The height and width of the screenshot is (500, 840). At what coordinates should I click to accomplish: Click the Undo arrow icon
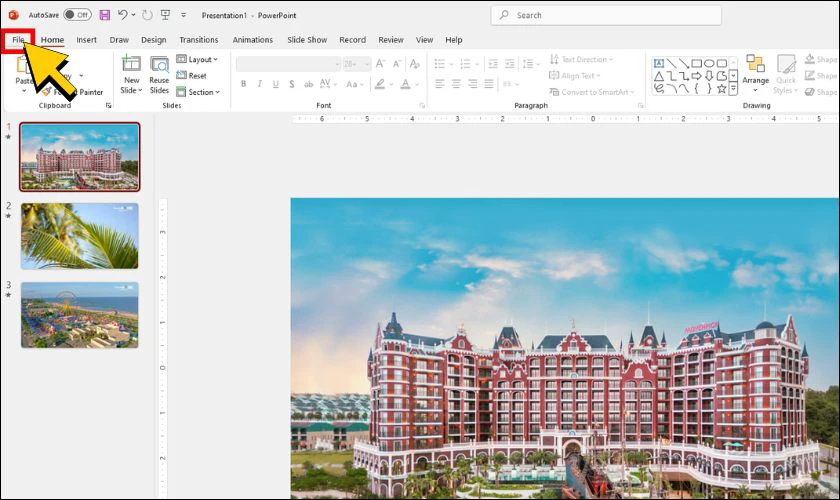tap(123, 15)
